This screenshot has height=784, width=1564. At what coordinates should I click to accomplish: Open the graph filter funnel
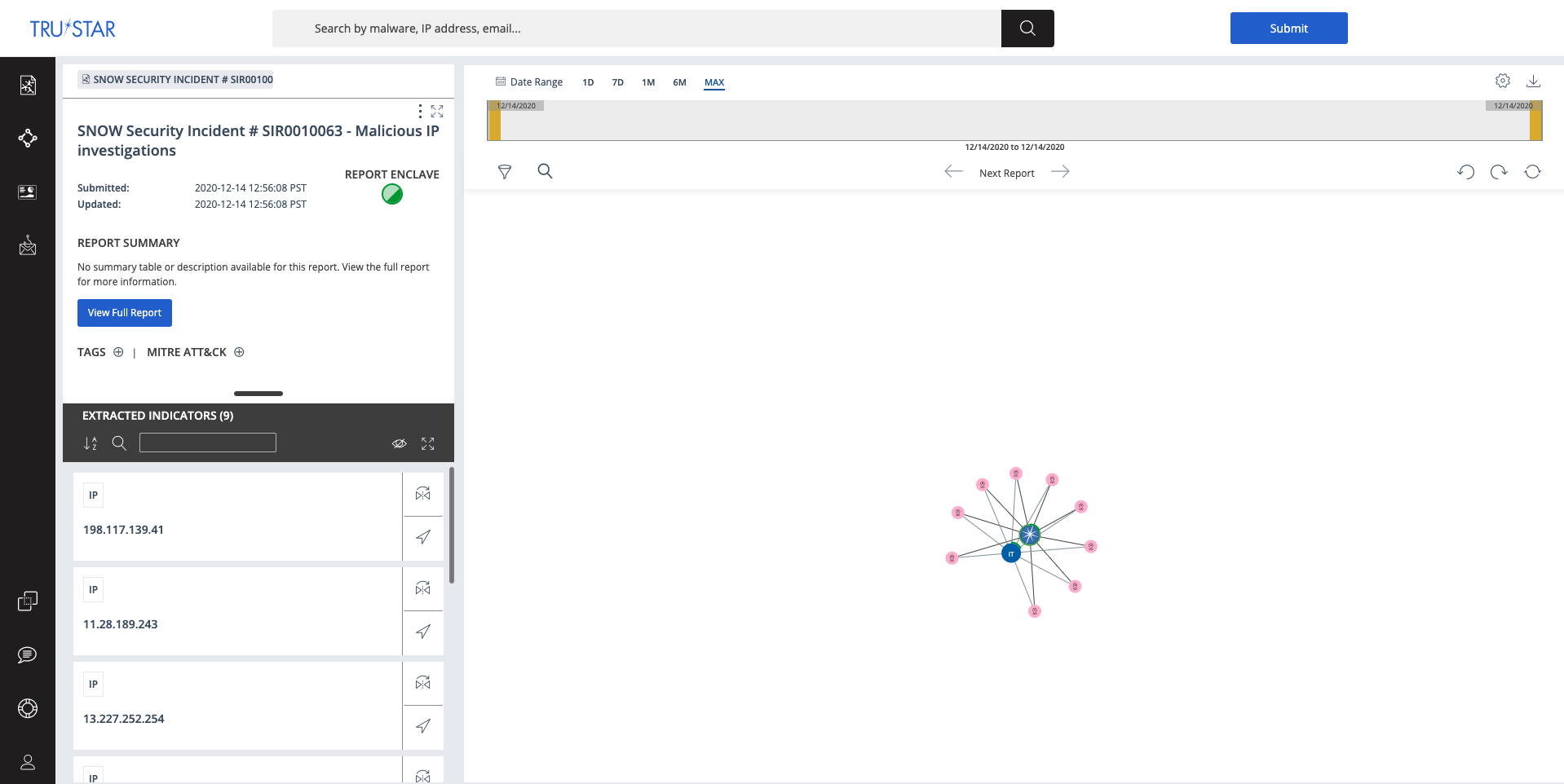[x=505, y=171]
